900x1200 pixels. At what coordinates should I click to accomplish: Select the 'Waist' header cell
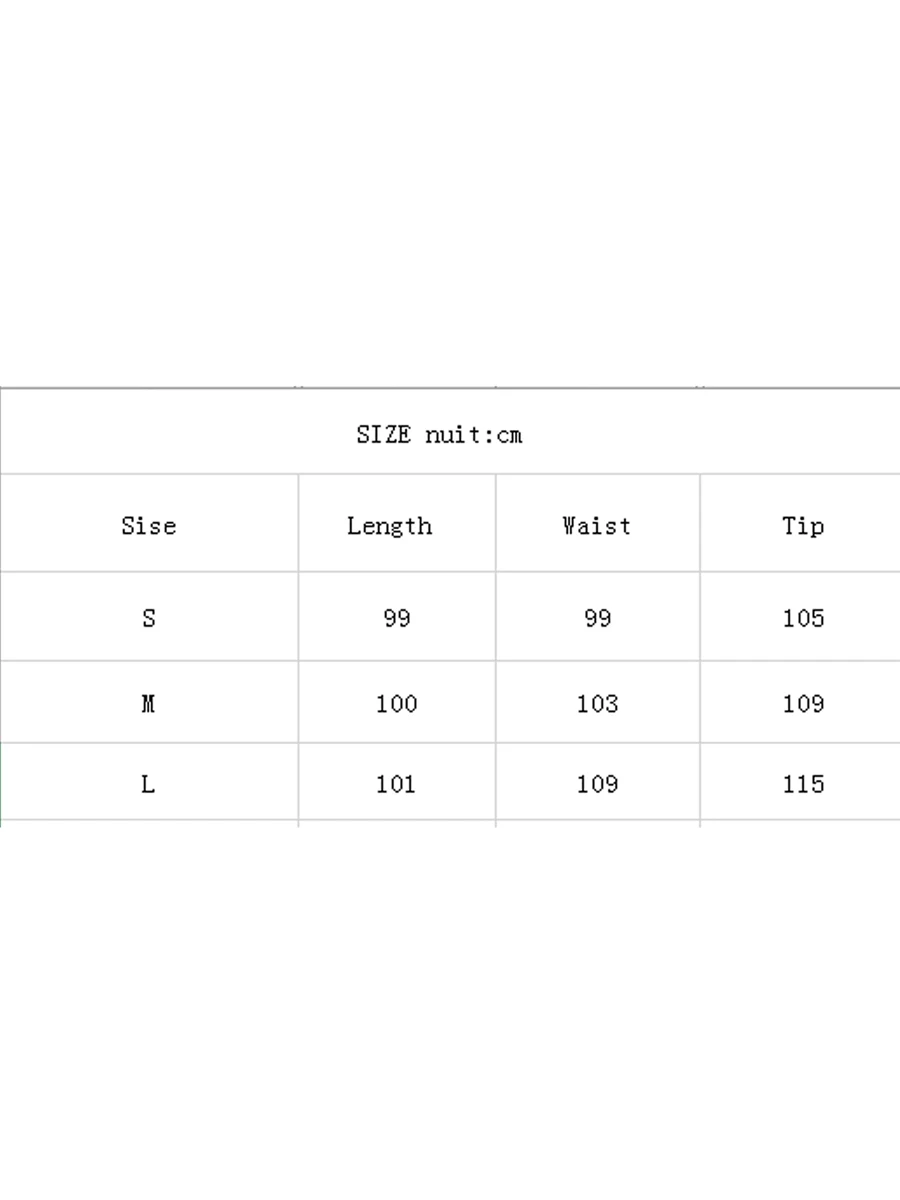(x=598, y=523)
